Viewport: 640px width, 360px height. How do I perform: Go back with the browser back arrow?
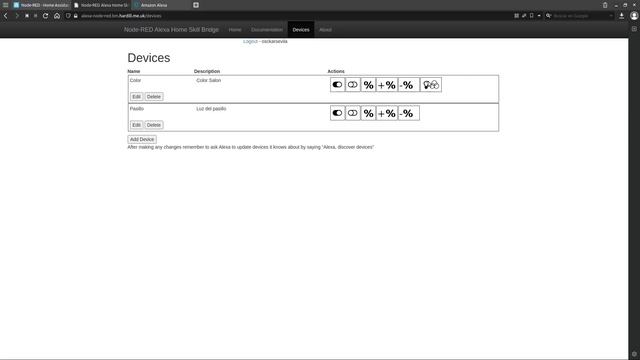coord(6,16)
